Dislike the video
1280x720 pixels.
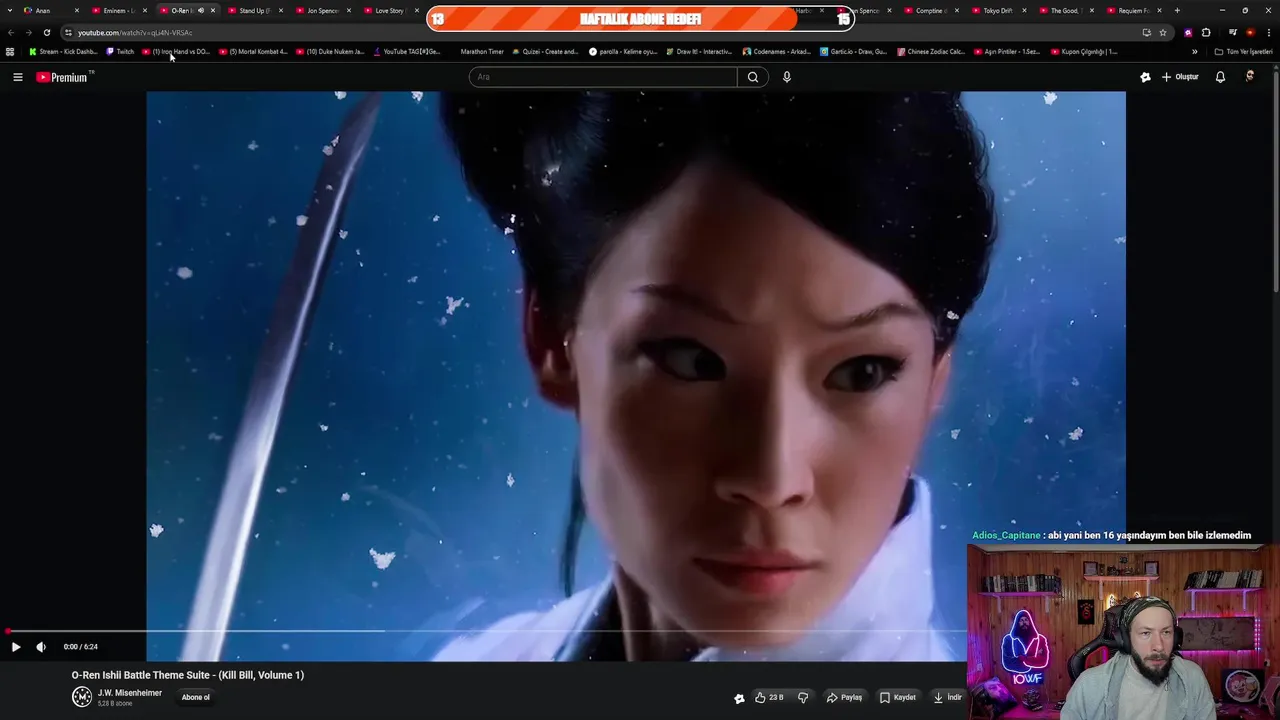(x=803, y=697)
